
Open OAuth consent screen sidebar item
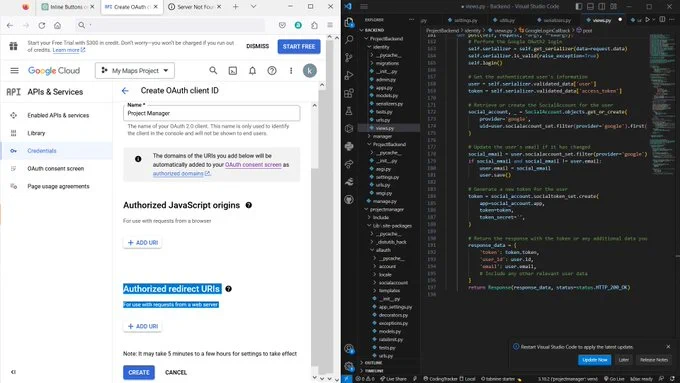click(56, 169)
